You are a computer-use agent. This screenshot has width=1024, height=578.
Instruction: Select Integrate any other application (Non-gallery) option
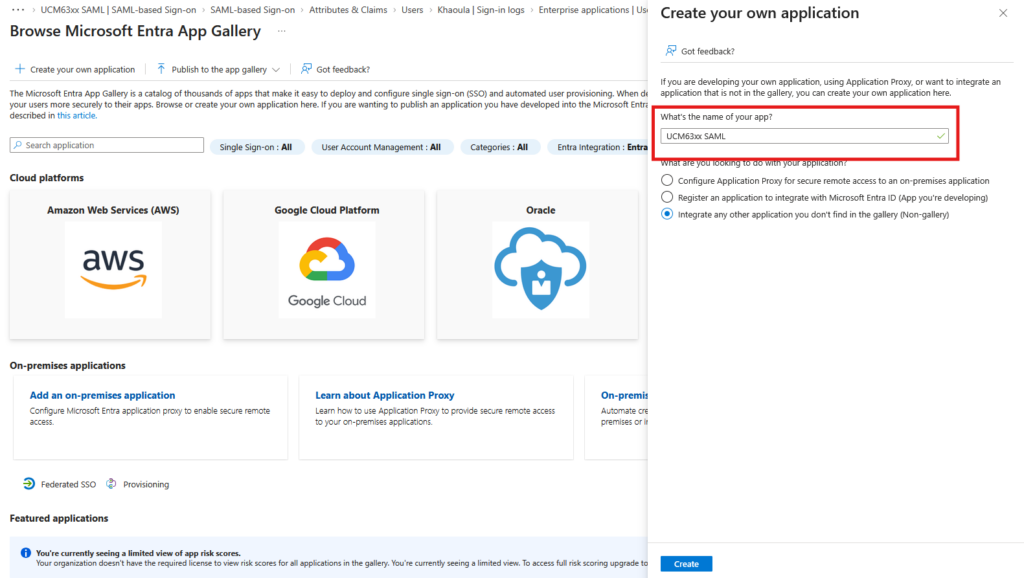667,214
